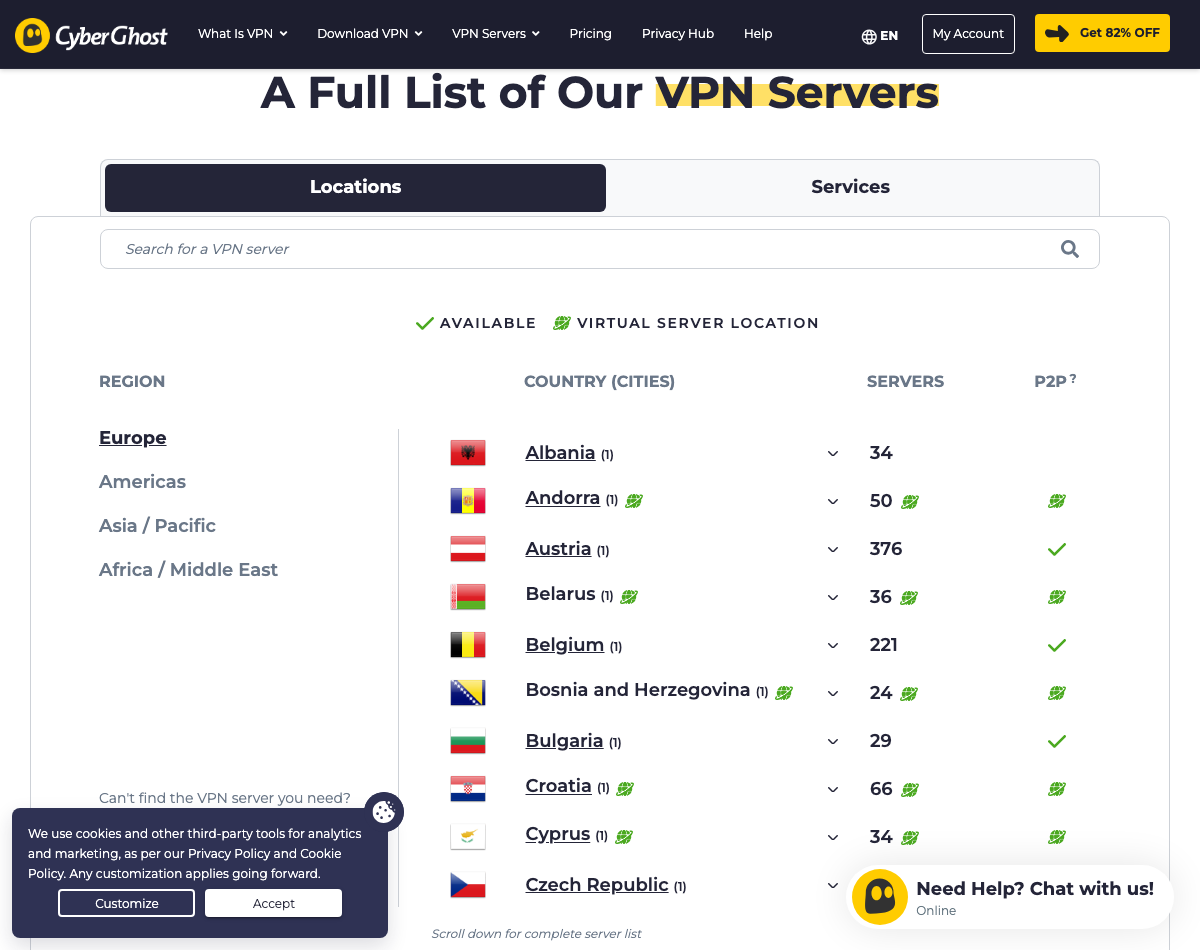Screen dimensions: 1200x950
Task: Click the search magnifier icon
Action: pos(1070,249)
